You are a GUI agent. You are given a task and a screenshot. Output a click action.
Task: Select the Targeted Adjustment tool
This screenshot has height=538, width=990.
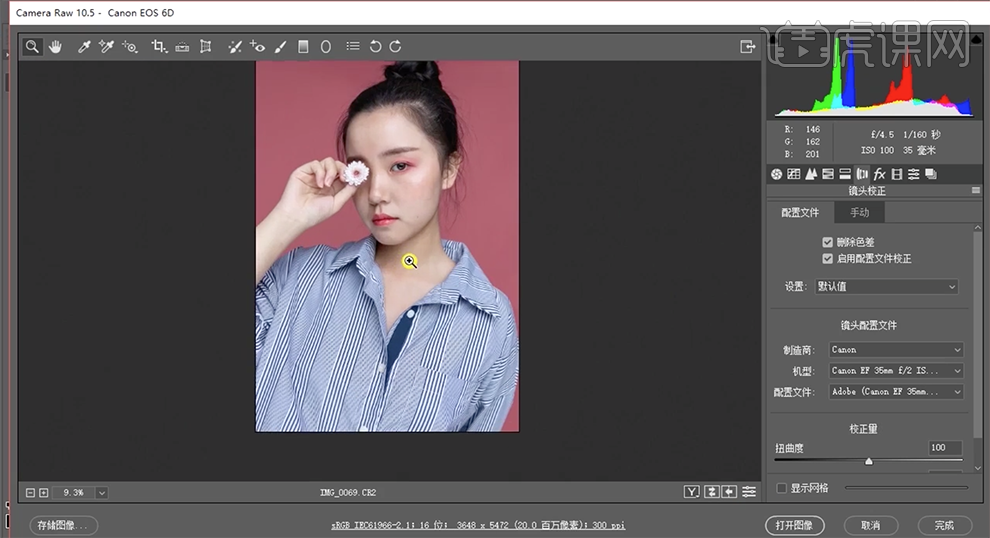pyautogui.click(x=129, y=47)
